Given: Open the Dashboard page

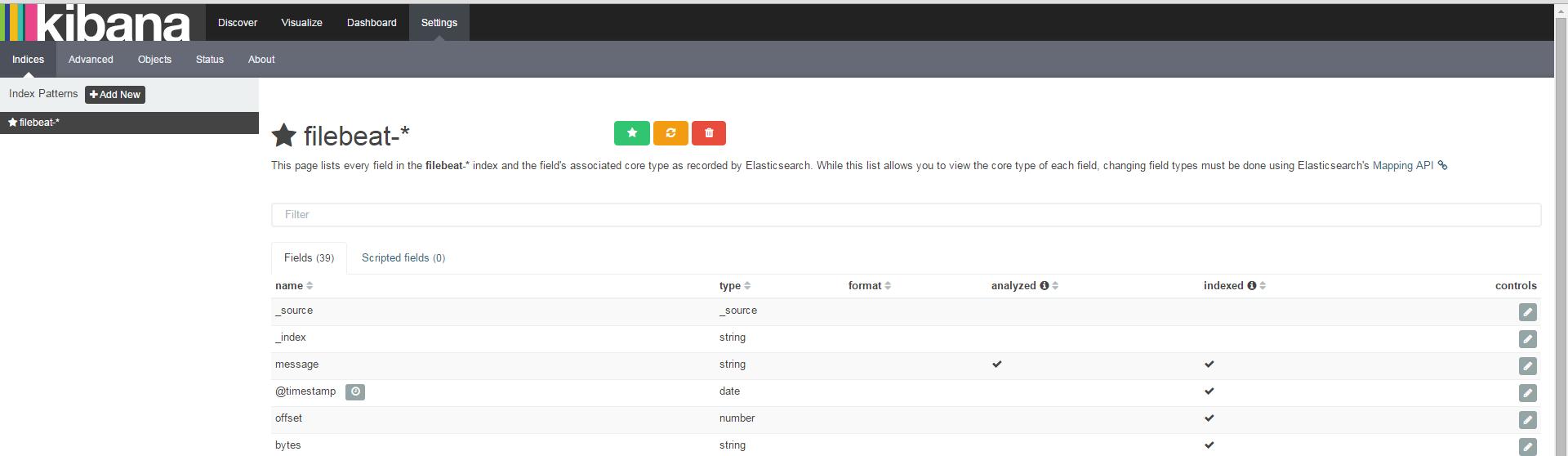Looking at the screenshot, I should [372, 22].
